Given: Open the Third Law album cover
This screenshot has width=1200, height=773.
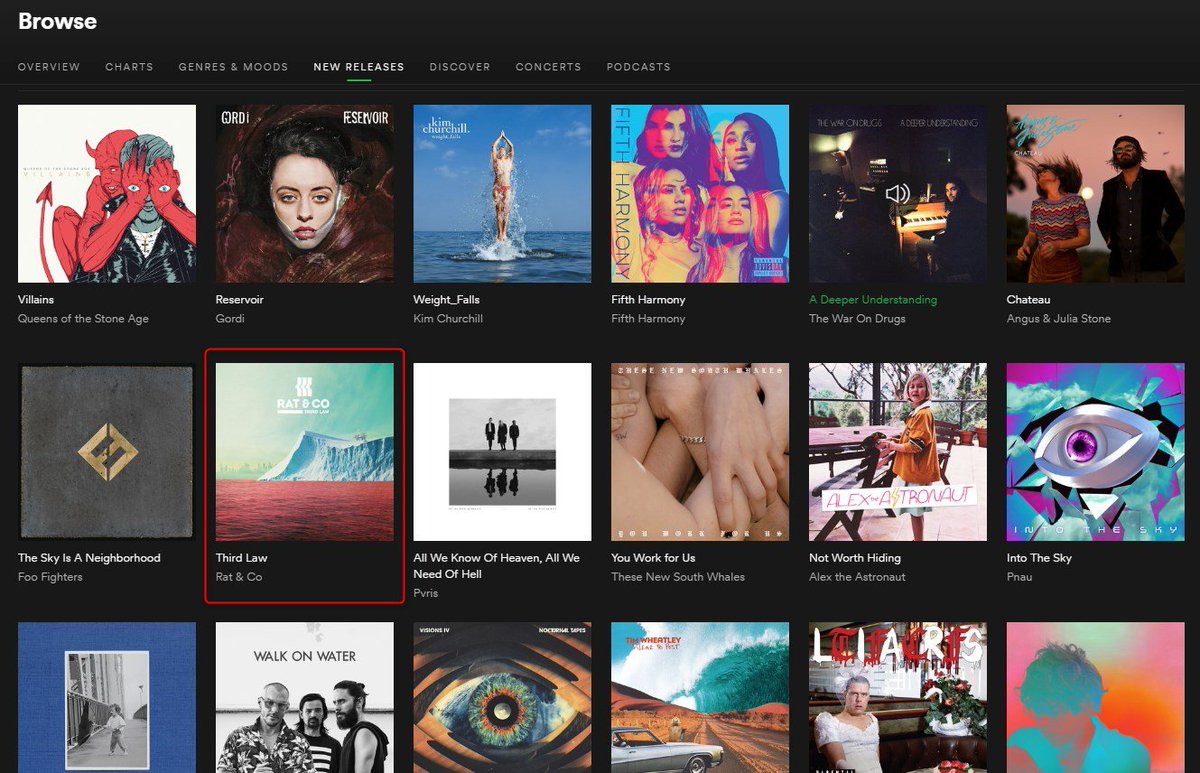Looking at the screenshot, I should click(305, 452).
